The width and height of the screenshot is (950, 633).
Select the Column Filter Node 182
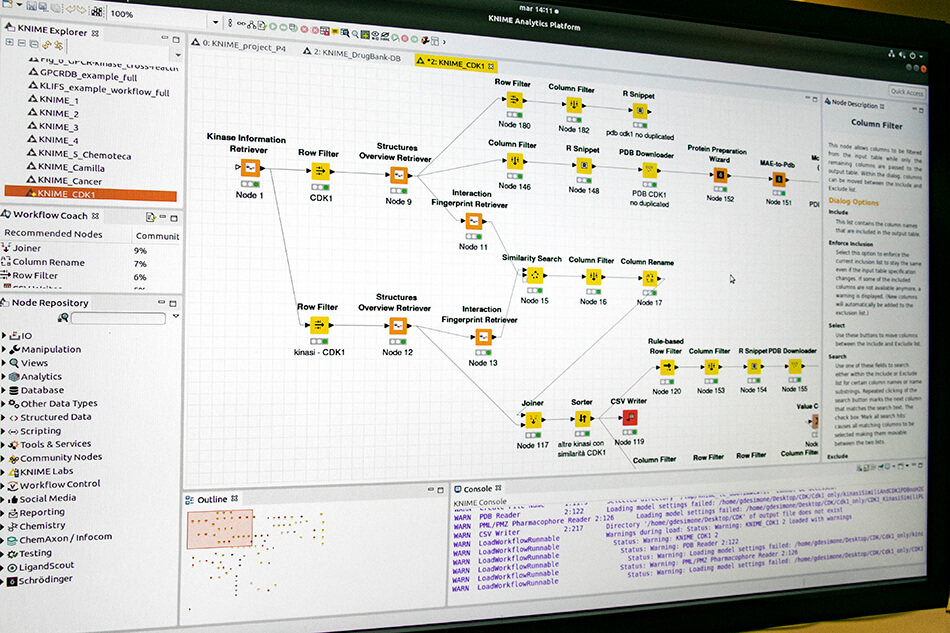click(x=574, y=105)
